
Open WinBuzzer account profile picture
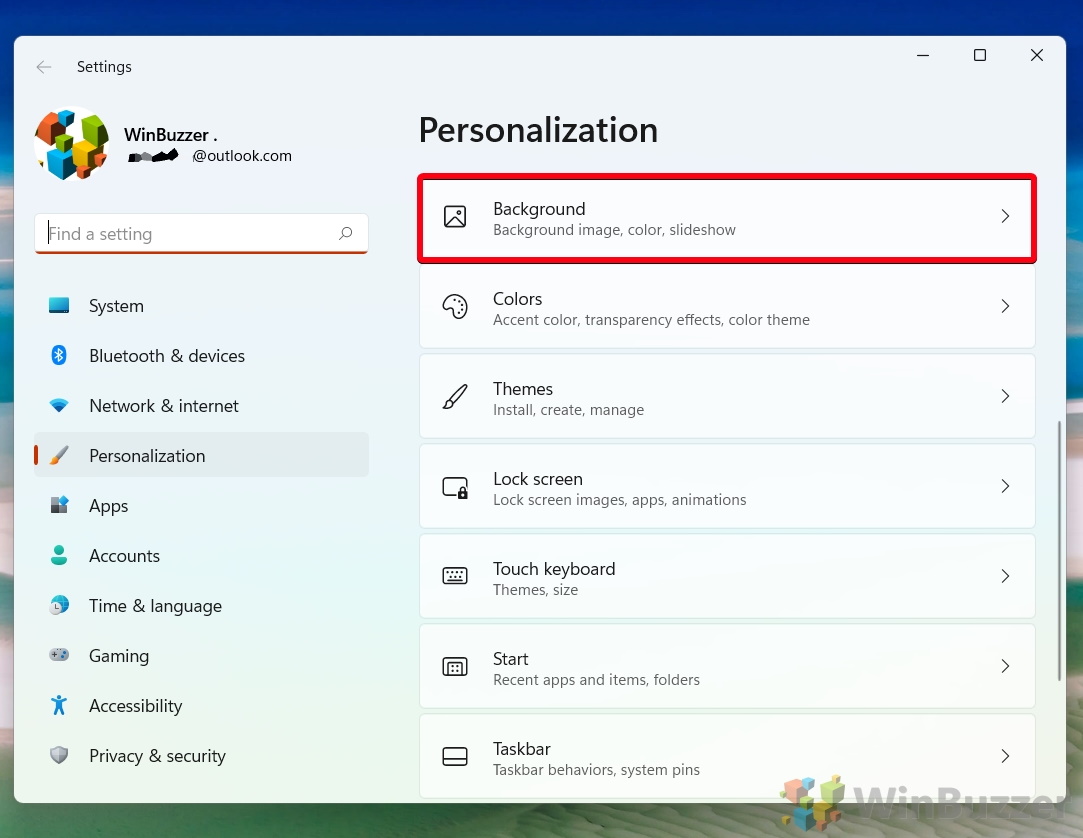point(71,144)
